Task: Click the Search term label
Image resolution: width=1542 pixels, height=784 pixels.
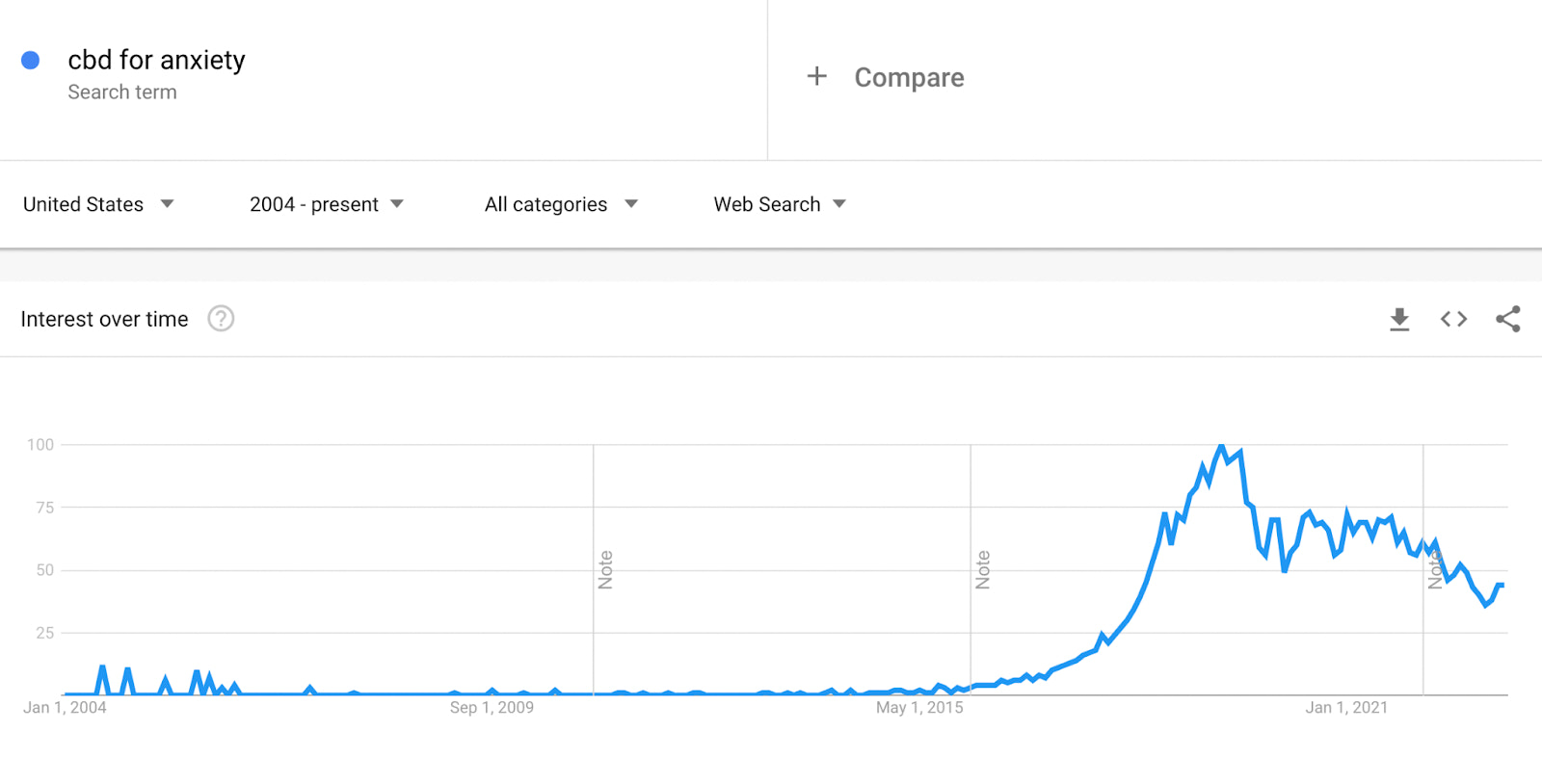Action: coord(121,91)
